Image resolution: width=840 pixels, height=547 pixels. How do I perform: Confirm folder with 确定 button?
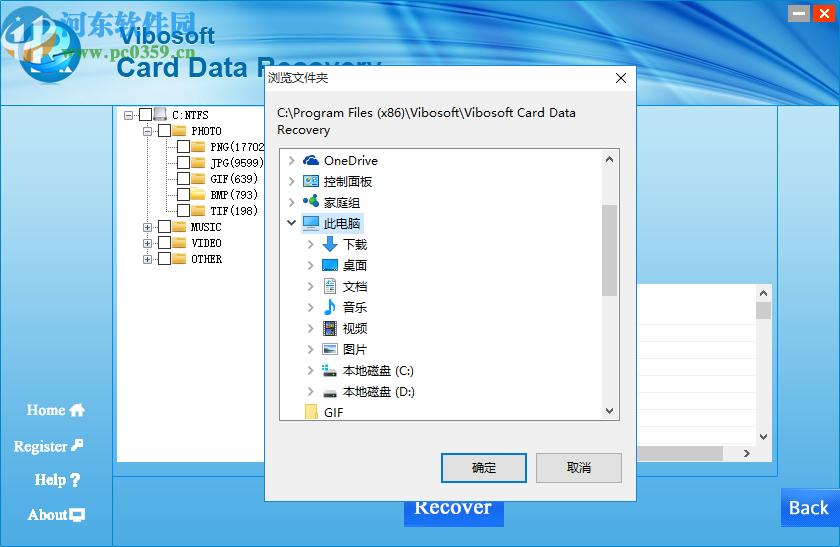point(484,468)
